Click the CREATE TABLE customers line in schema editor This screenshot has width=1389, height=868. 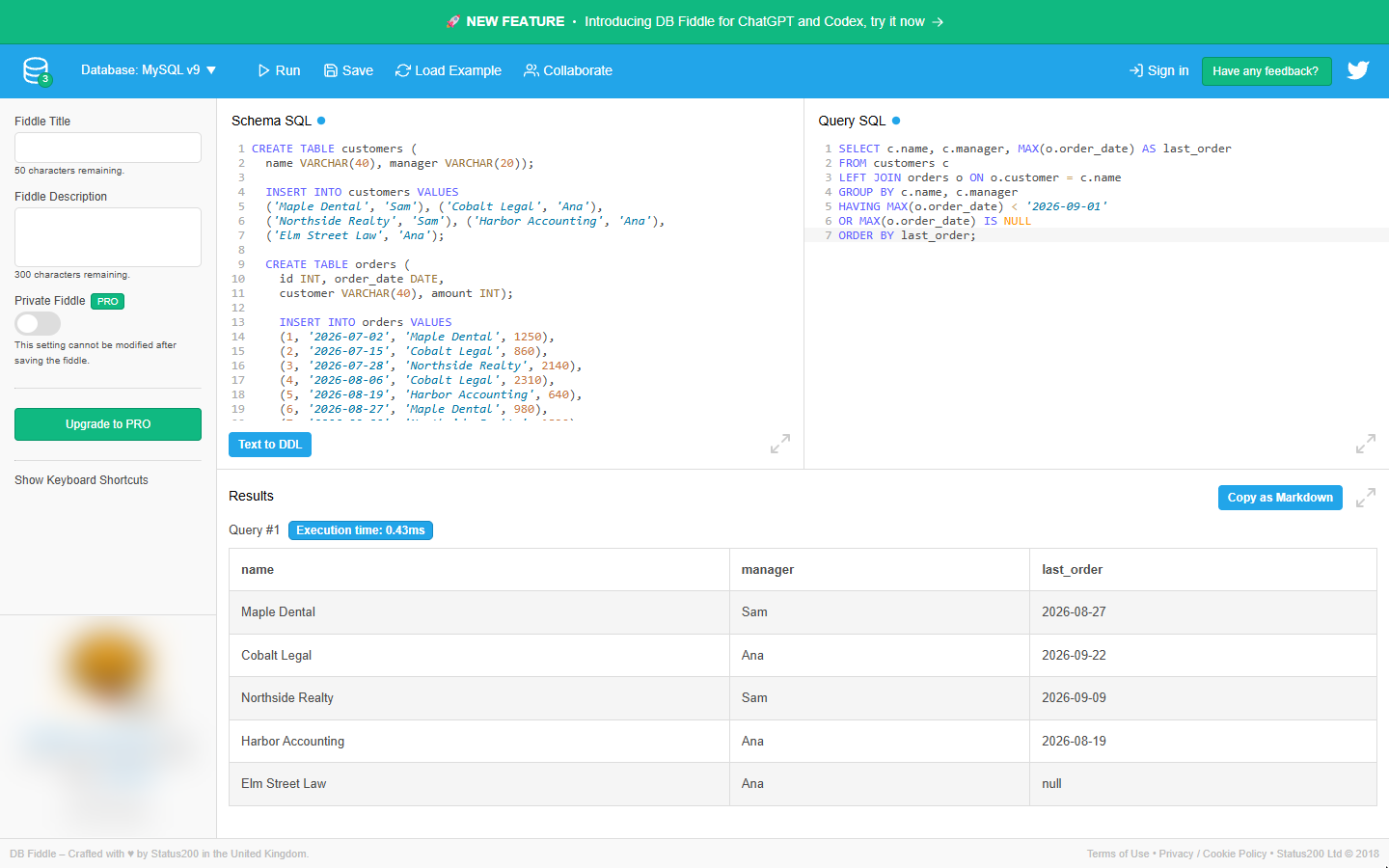(x=334, y=148)
